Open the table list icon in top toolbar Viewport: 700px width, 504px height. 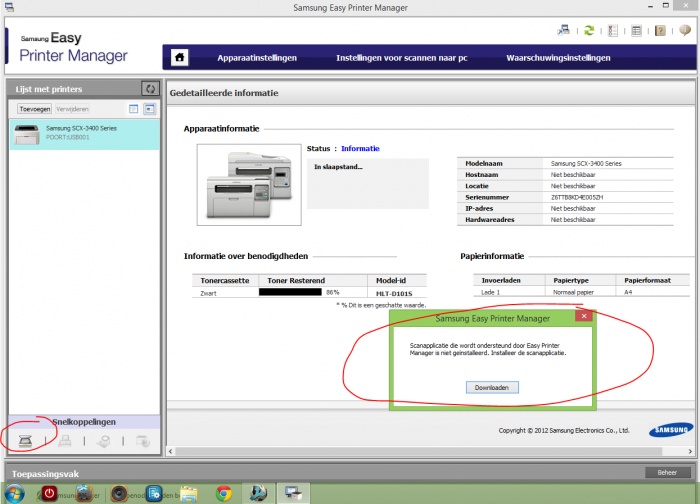(636, 30)
